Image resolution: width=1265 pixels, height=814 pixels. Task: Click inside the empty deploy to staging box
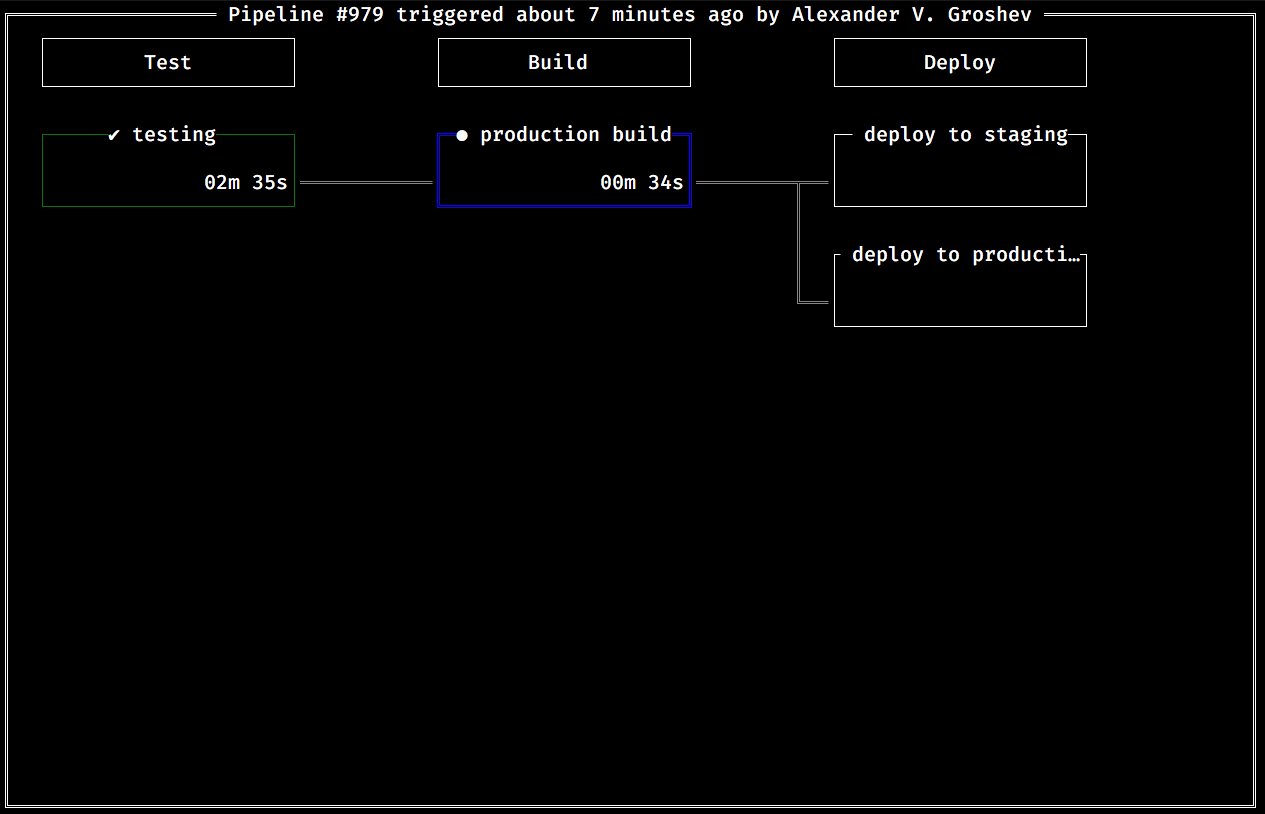point(960,178)
